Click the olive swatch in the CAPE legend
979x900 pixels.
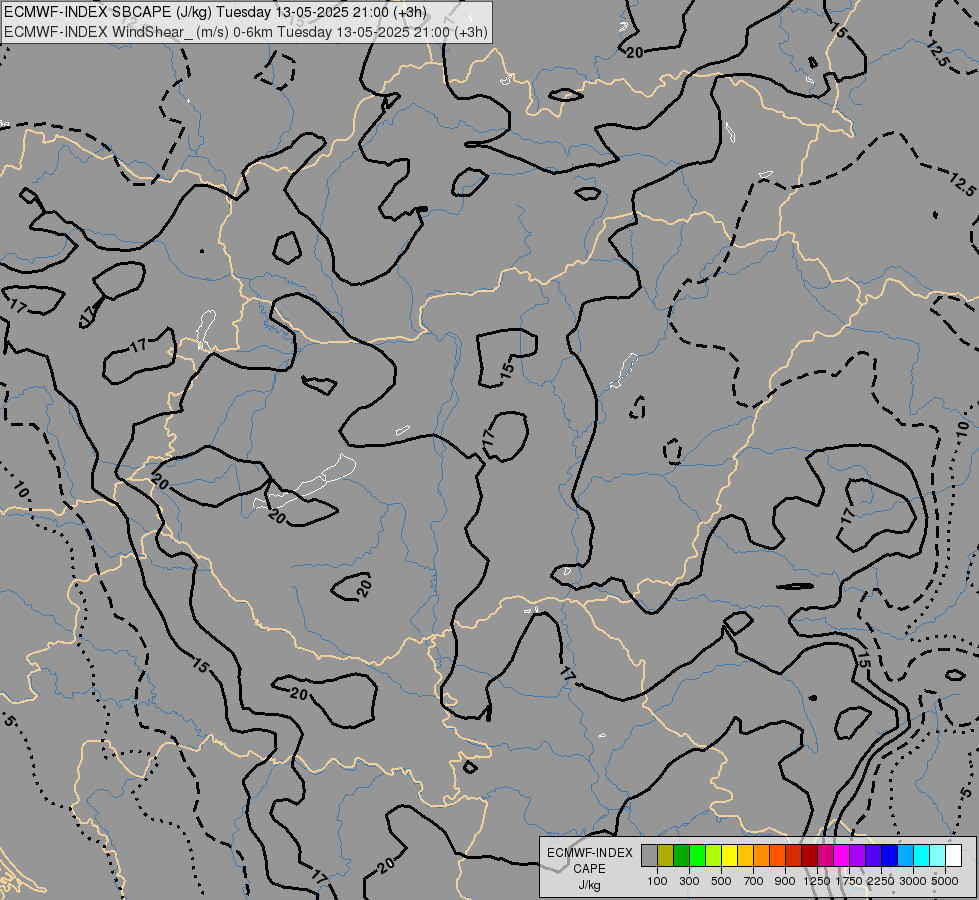click(666, 855)
